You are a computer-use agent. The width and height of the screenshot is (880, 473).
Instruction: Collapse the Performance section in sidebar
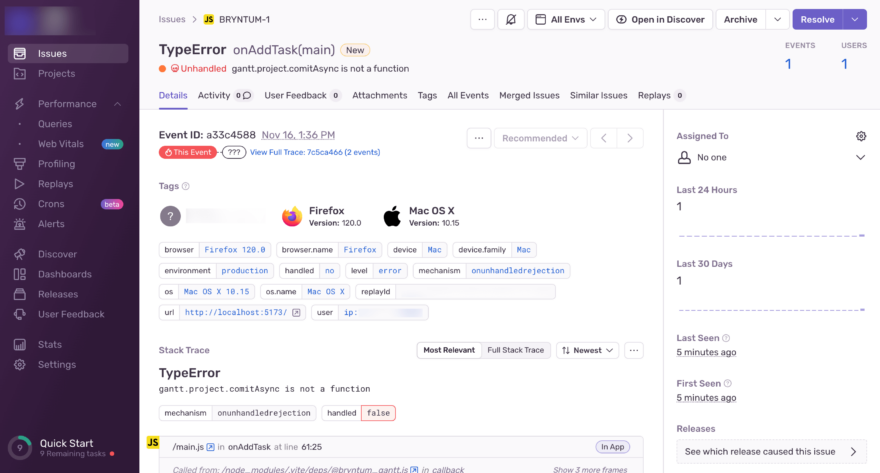pos(117,104)
